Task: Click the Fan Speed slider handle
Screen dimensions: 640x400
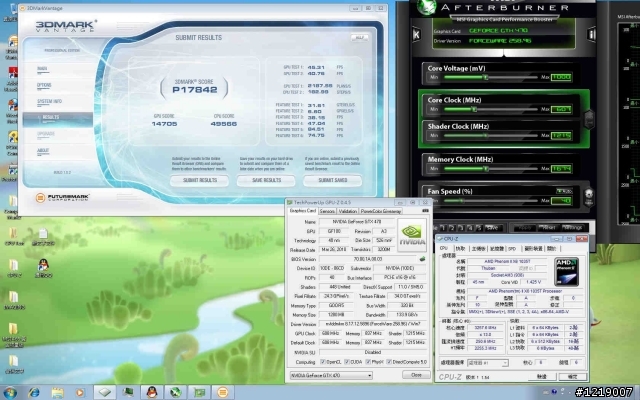Action: pyautogui.click(x=462, y=200)
